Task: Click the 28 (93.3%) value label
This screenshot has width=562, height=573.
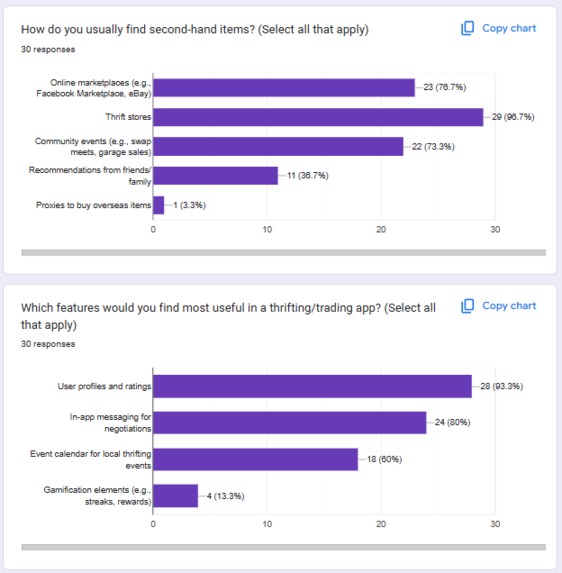Action: pyautogui.click(x=502, y=386)
